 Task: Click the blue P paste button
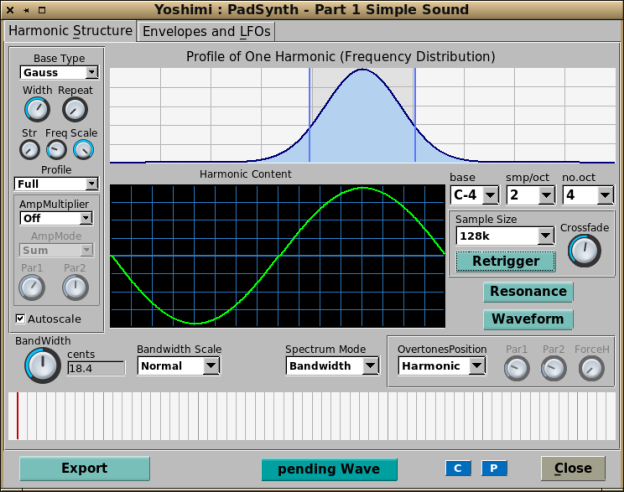pyautogui.click(x=494, y=468)
